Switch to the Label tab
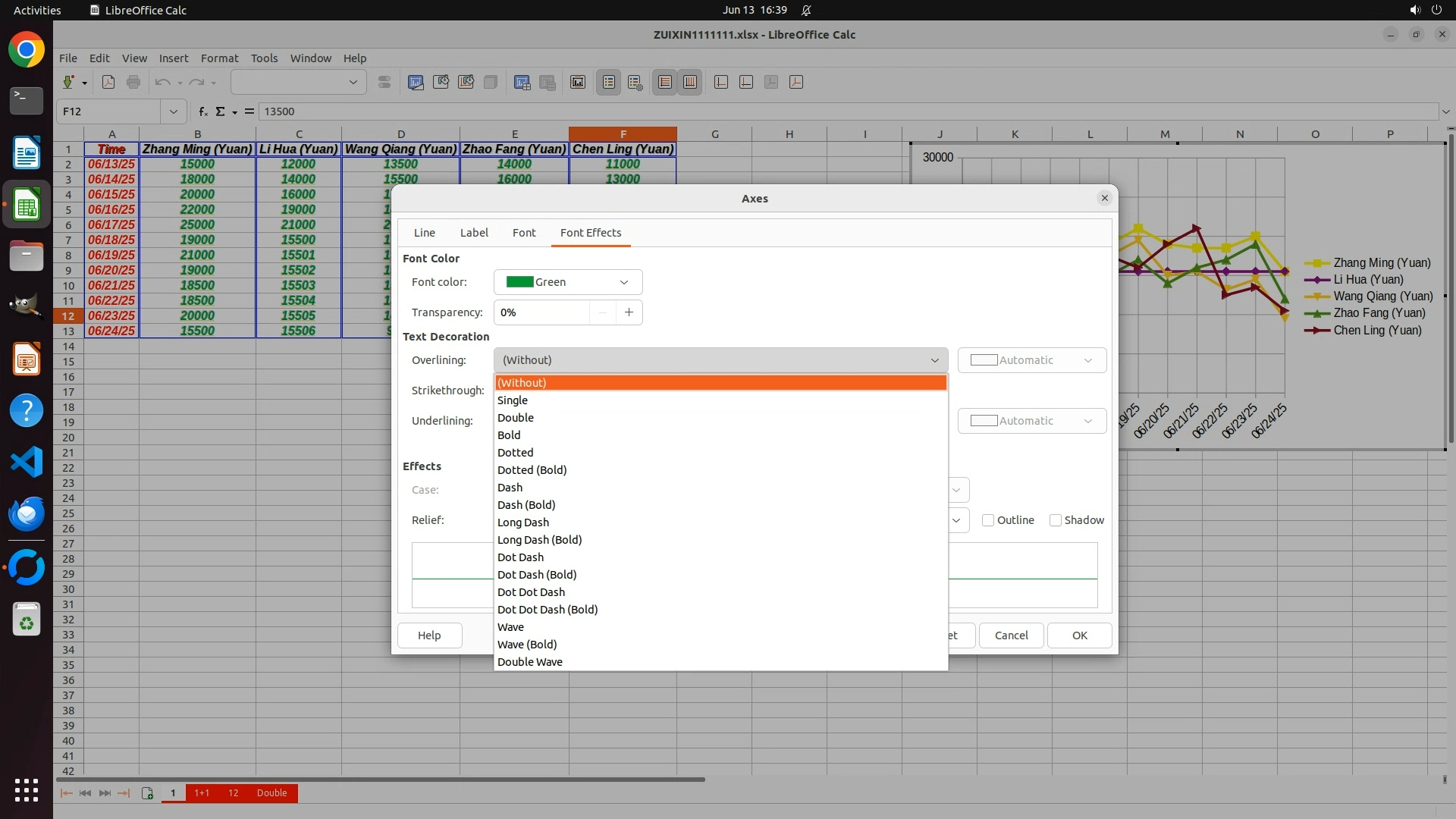This screenshot has width=1456, height=819. click(473, 233)
